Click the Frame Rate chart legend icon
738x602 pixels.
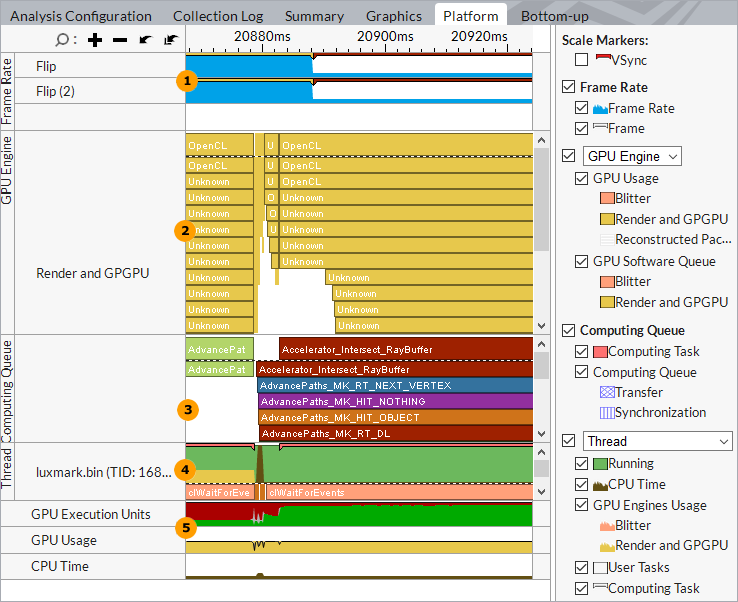click(x=600, y=108)
